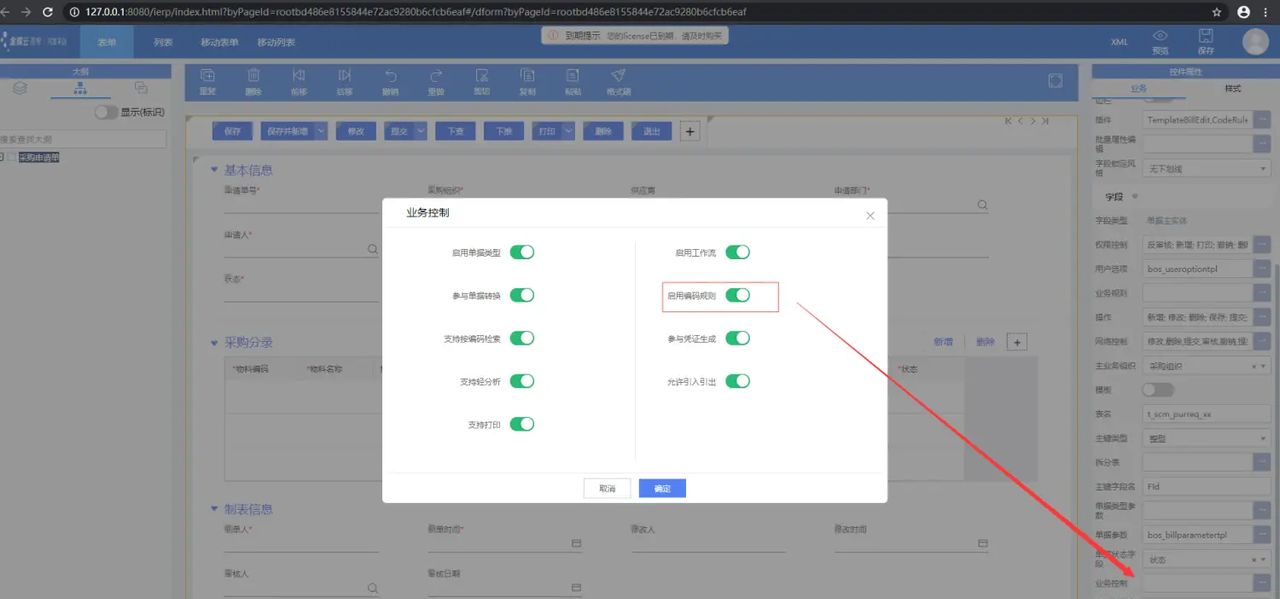Switch to the 表单 tab

pos(106,42)
